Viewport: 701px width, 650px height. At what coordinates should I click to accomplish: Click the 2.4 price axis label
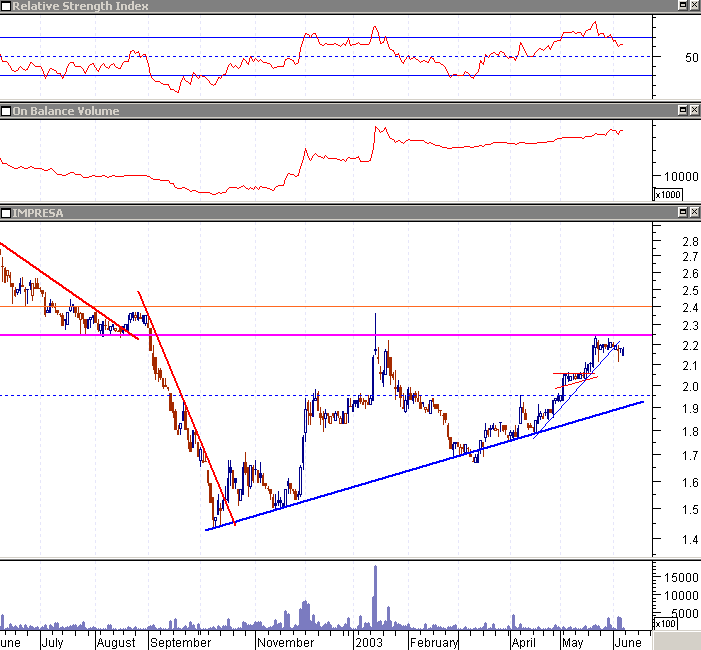pos(690,308)
